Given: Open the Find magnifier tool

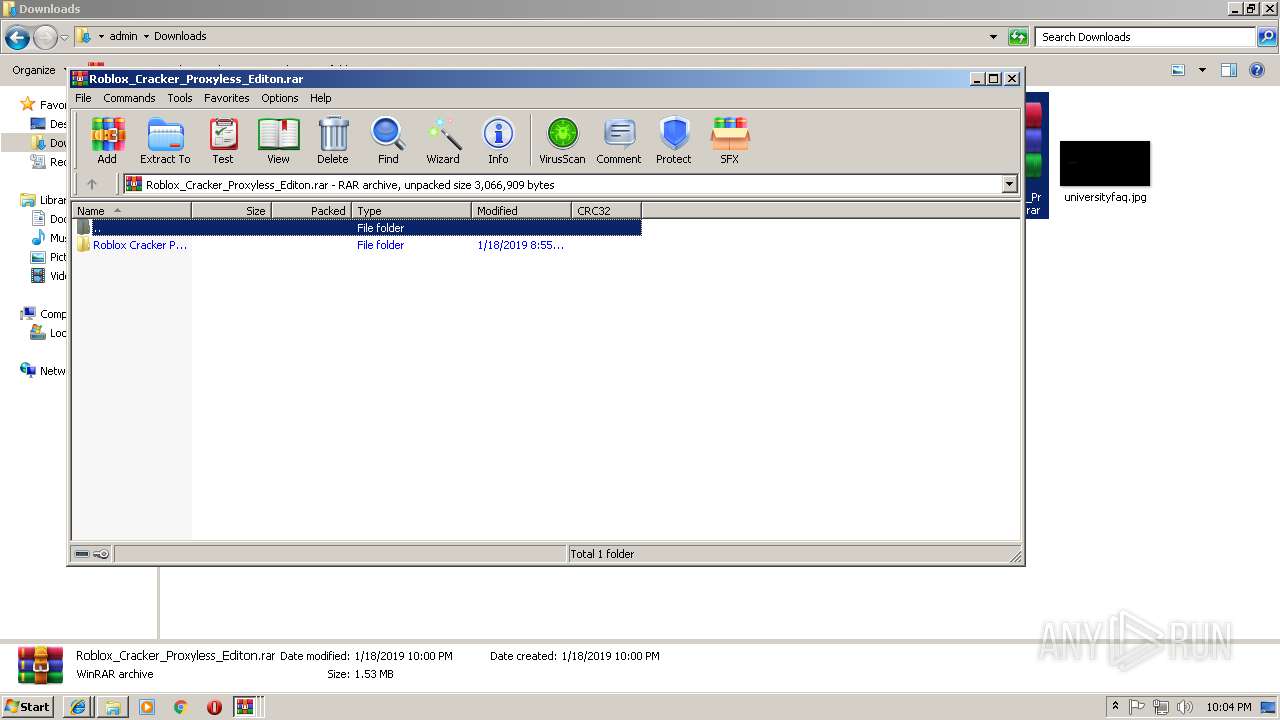Looking at the screenshot, I should click(x=388, y=140).
